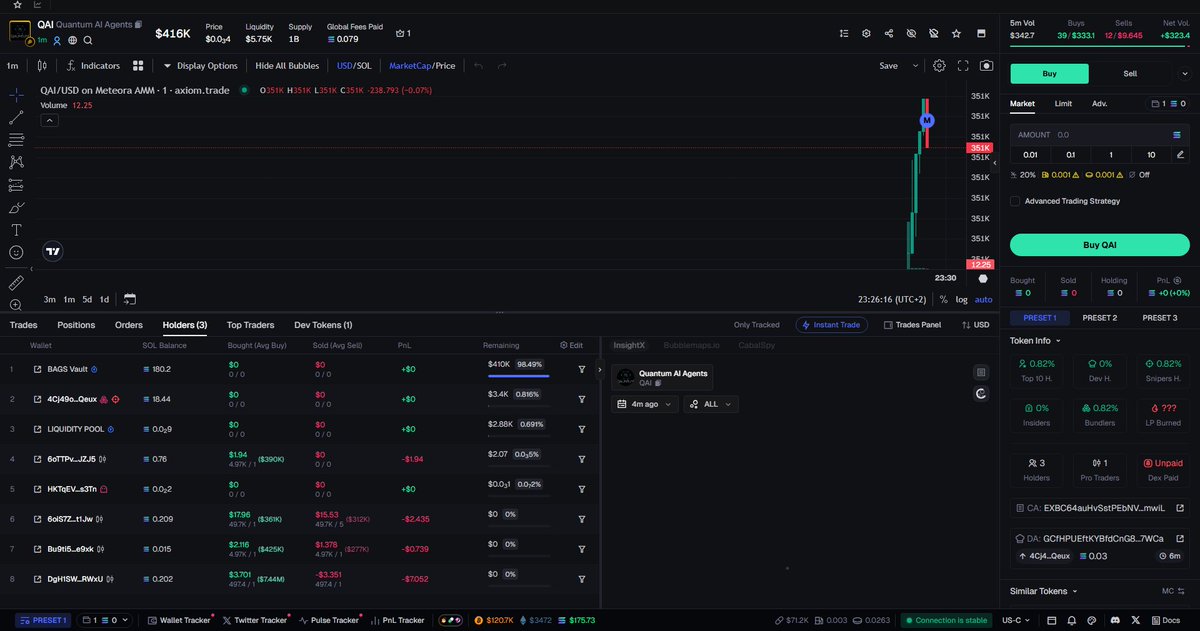Toggle the USD holders value switch
Image resolution: width=1200 pixels, height=631 pixels.
click(974, 325)
